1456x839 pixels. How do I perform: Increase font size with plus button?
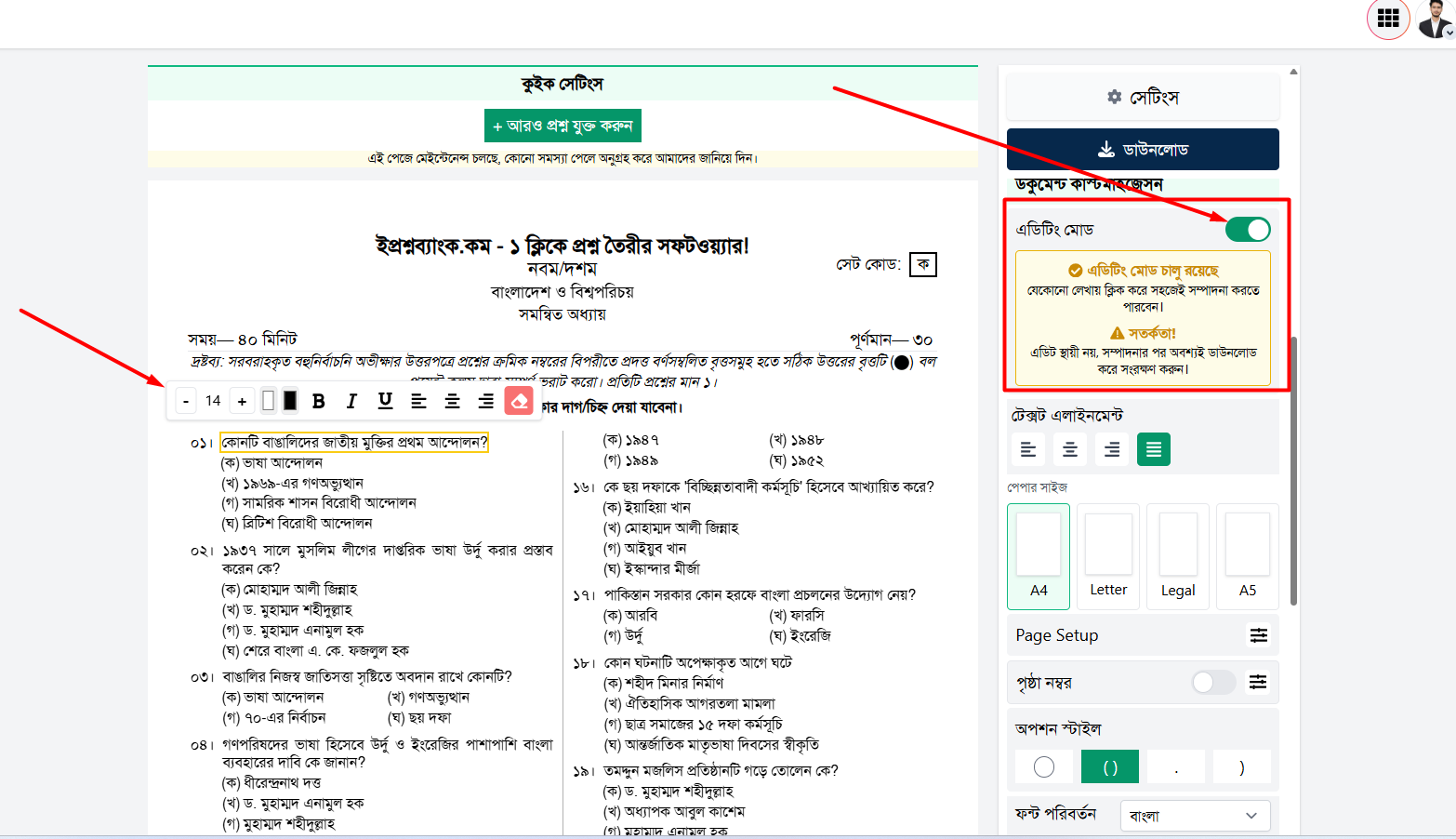[x=242, y=401]
